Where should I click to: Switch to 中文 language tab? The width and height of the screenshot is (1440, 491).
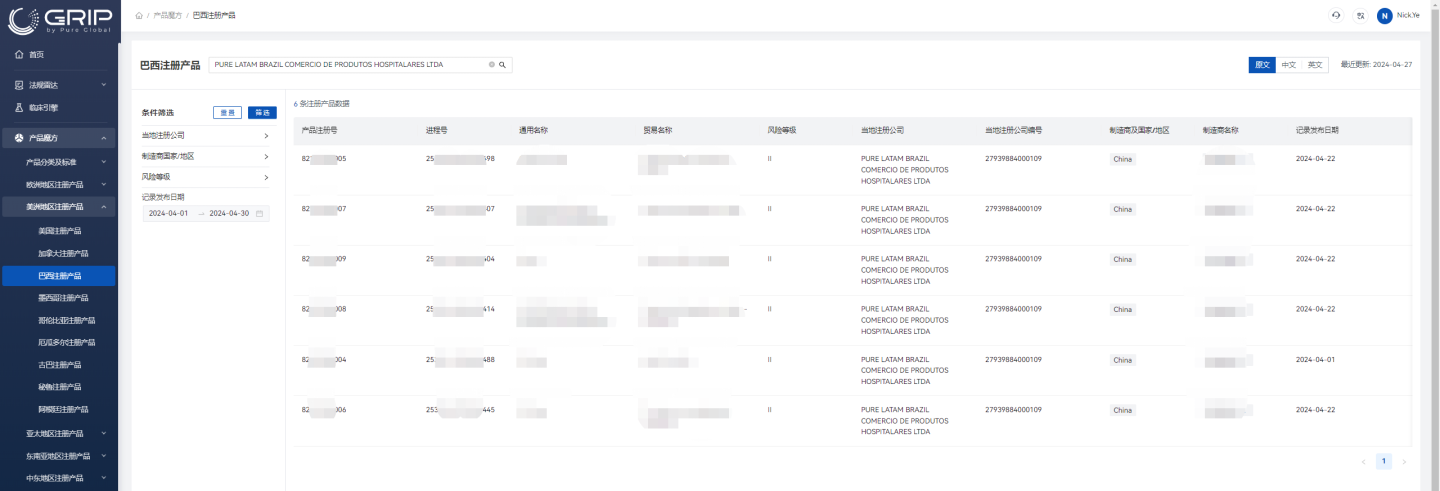click(x=1289, y=64)
